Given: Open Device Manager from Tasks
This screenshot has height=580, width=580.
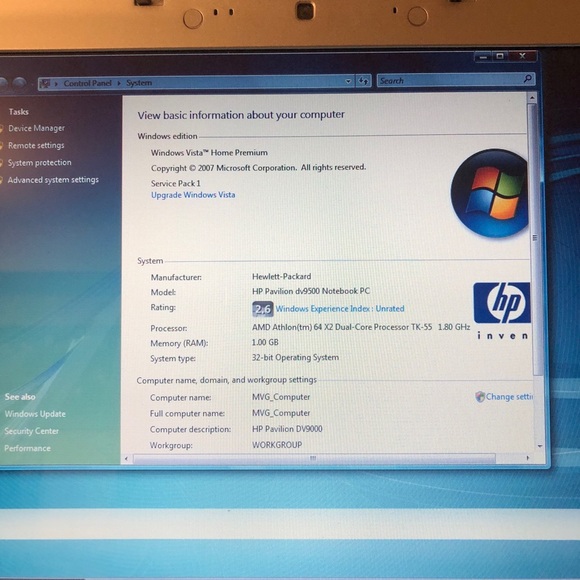Looking at the screenshot, I should (x=36, y=128).
